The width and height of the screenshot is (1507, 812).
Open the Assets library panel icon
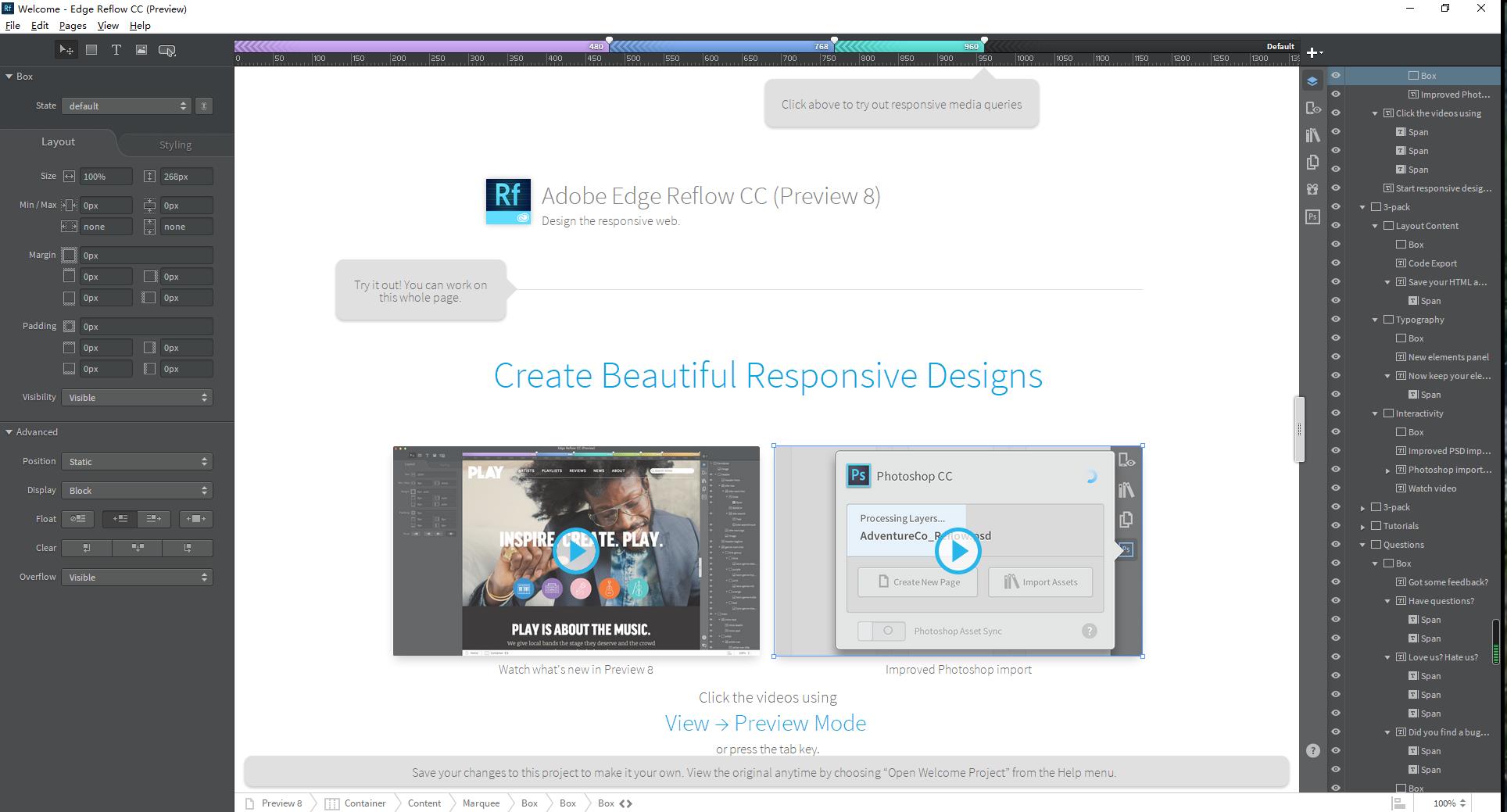coord(1312,135)
